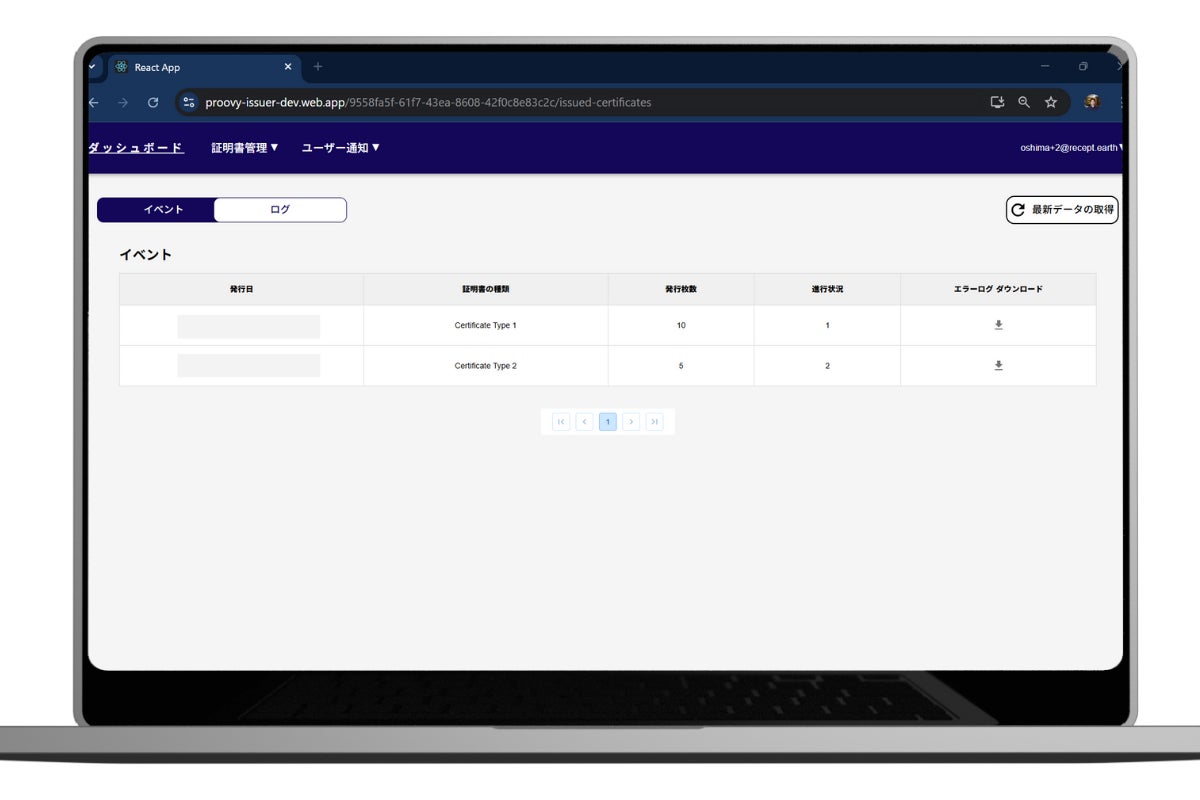This screenshot has height=800, width=1200.
Task: Reload the browser page
Action: tap(153, 102)
